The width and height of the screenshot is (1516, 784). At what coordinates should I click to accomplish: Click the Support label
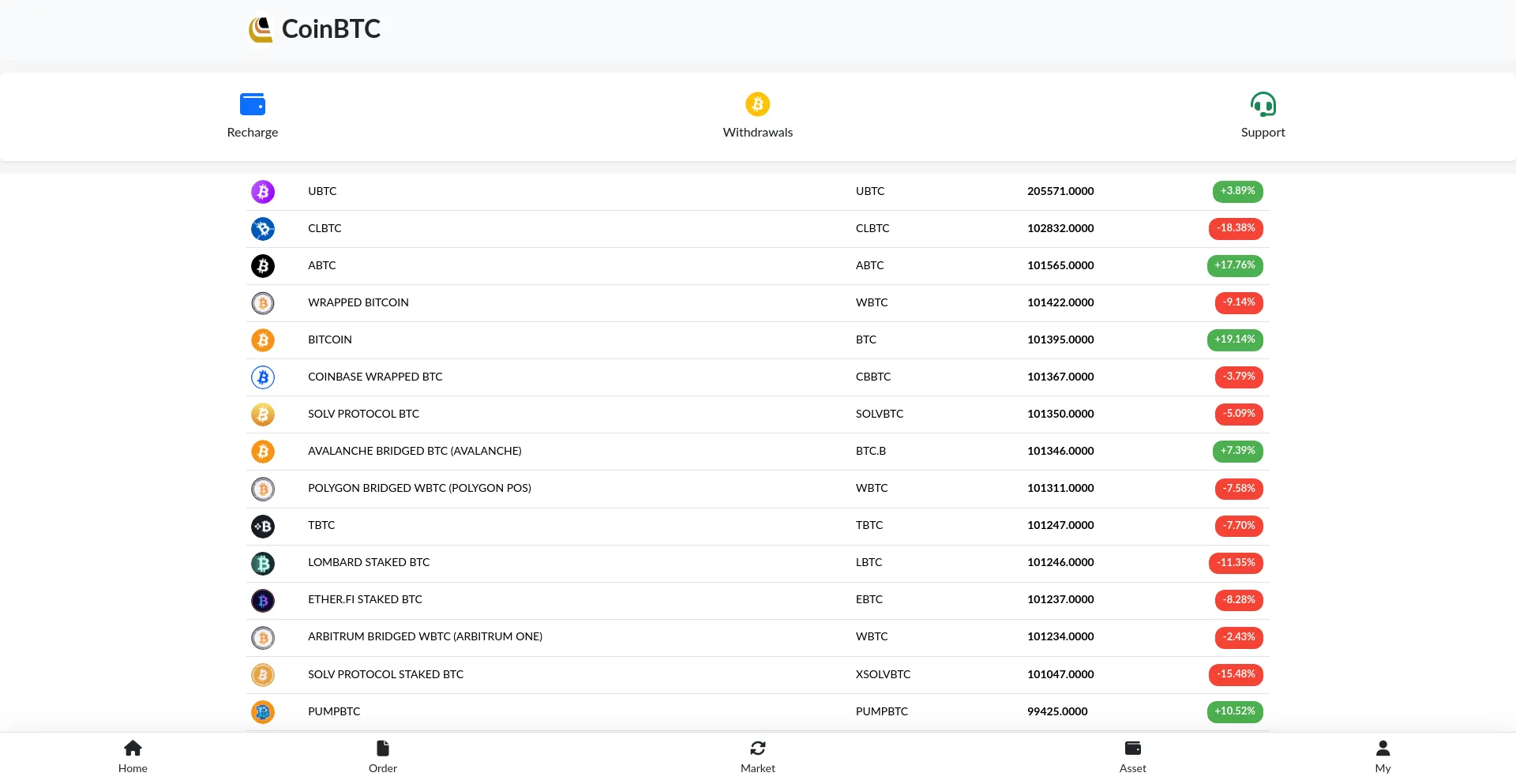coord(1263,133)
